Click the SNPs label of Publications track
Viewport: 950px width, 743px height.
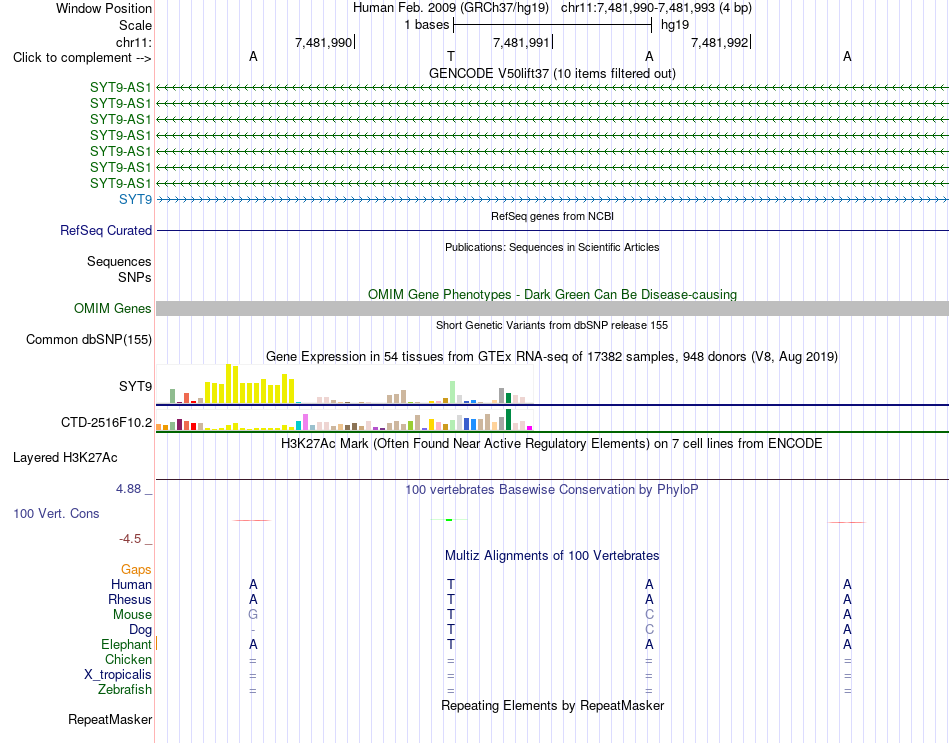[x=135, y=277]
